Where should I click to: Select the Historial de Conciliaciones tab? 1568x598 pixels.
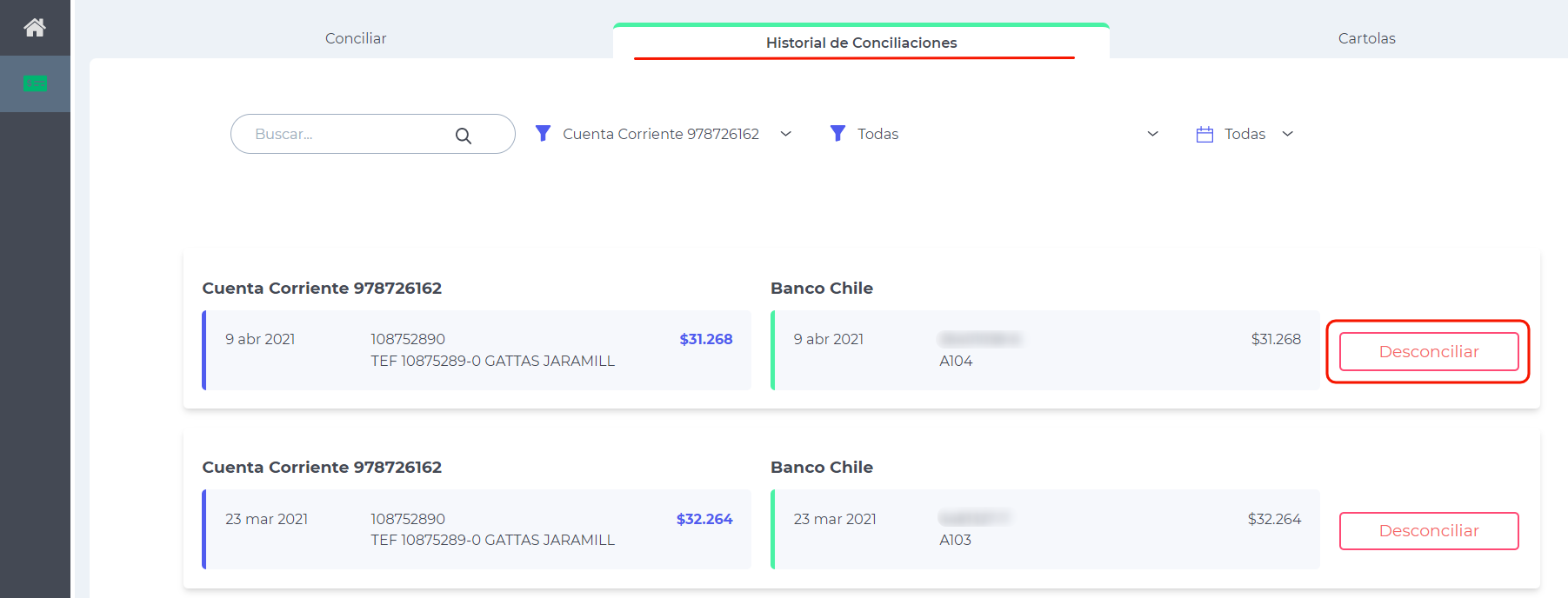click(861, 43)
